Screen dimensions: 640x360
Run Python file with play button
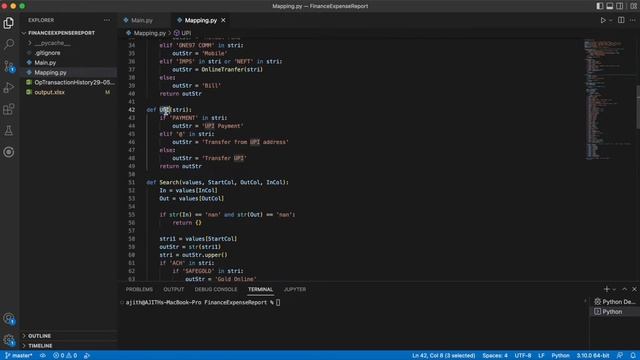(x=603, y=20)
